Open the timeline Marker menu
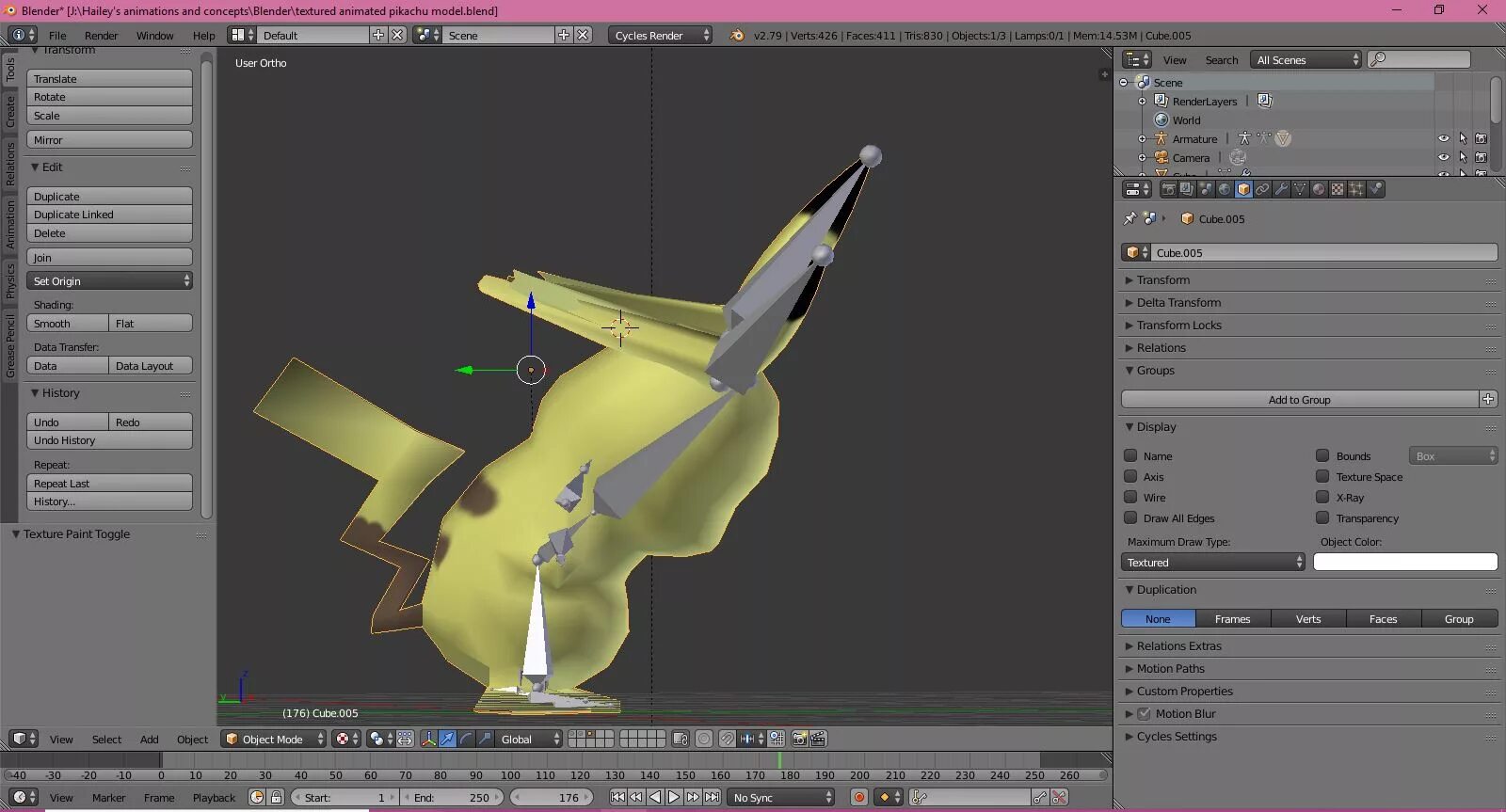Image resolution: width=1506 pixels, height=812 pixels. (108, 797)
